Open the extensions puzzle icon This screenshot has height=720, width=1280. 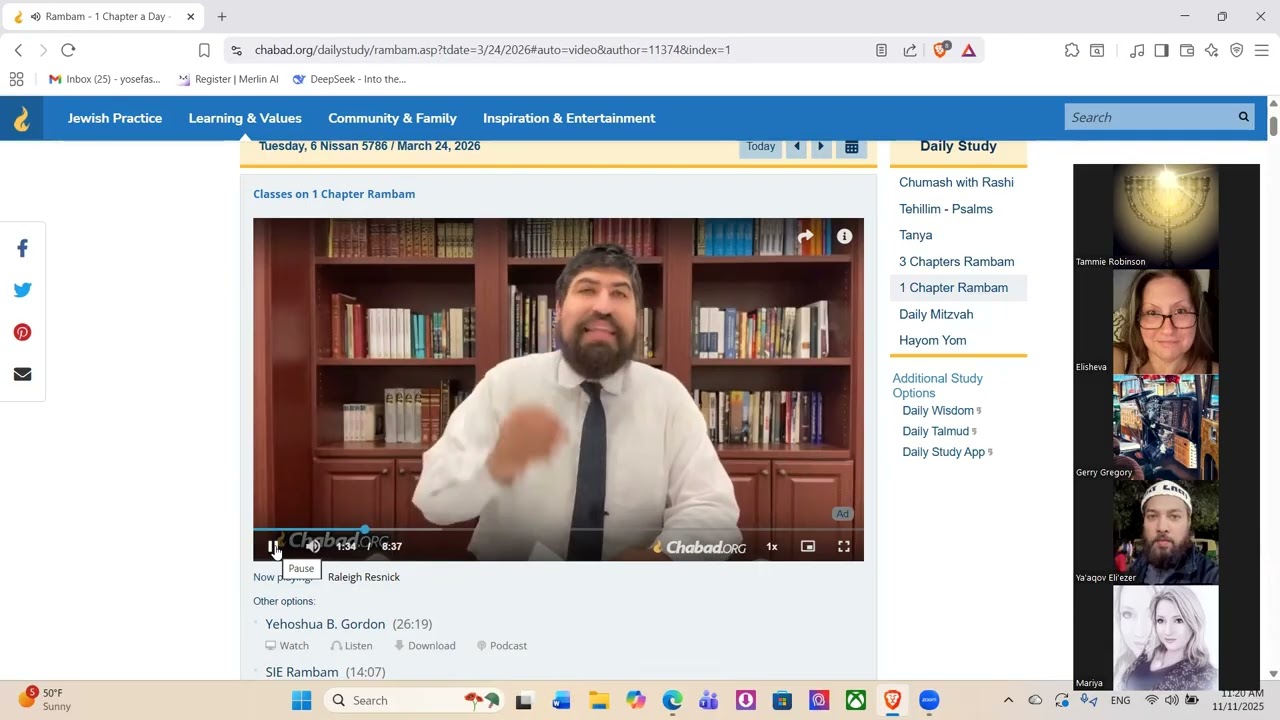pos(1072,50)
